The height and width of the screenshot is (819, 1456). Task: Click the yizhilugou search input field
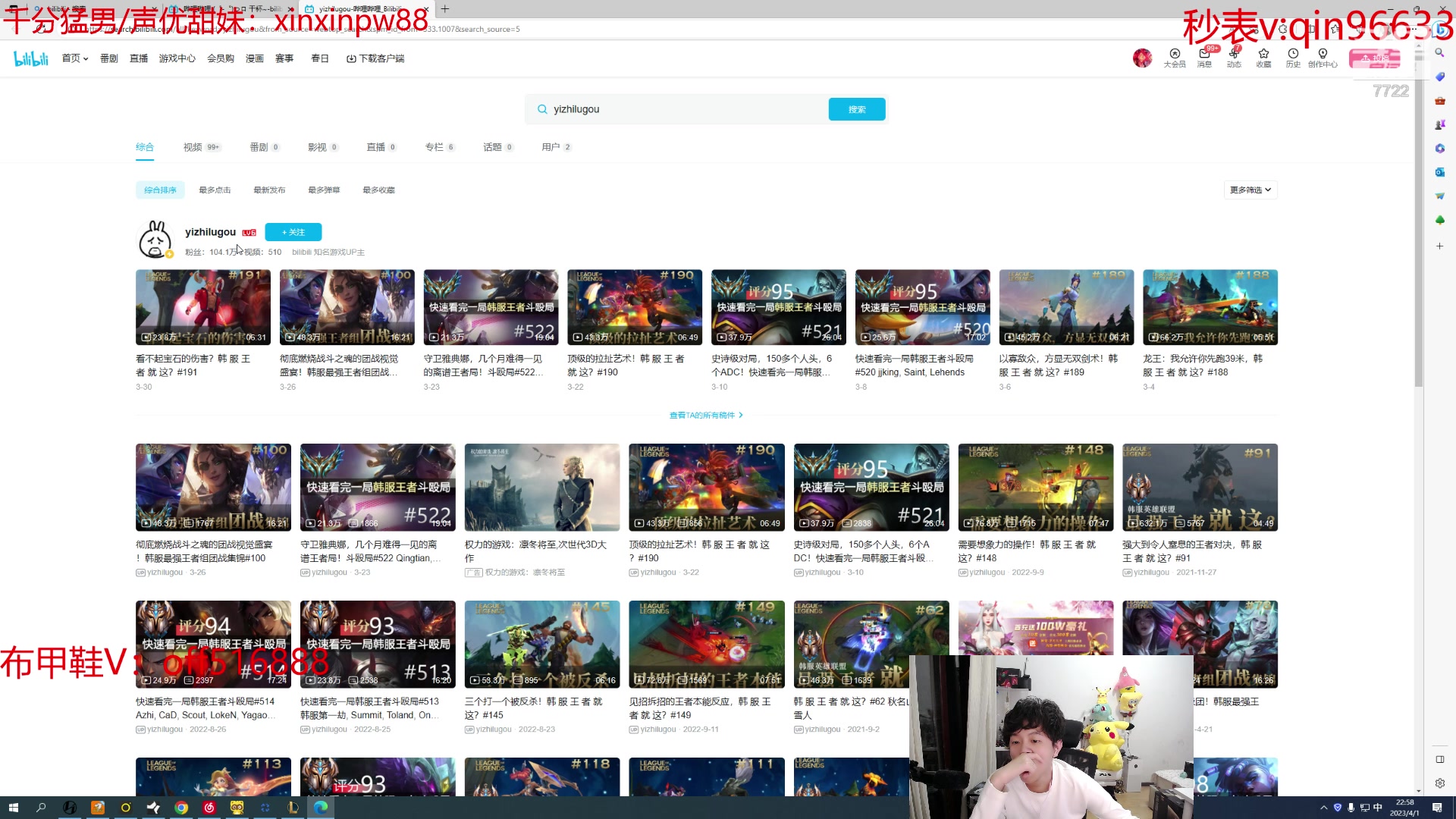tap(686, 109)
